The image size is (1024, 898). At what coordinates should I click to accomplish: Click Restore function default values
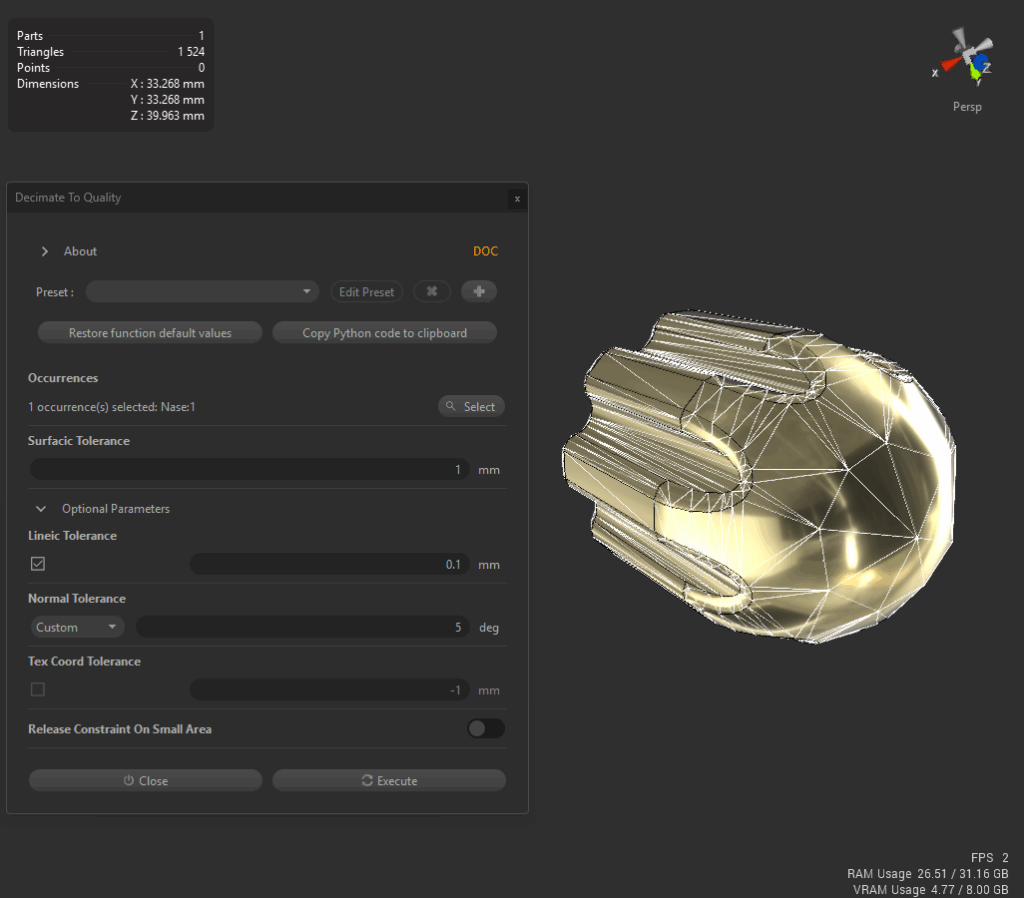(x=149, y=331)
